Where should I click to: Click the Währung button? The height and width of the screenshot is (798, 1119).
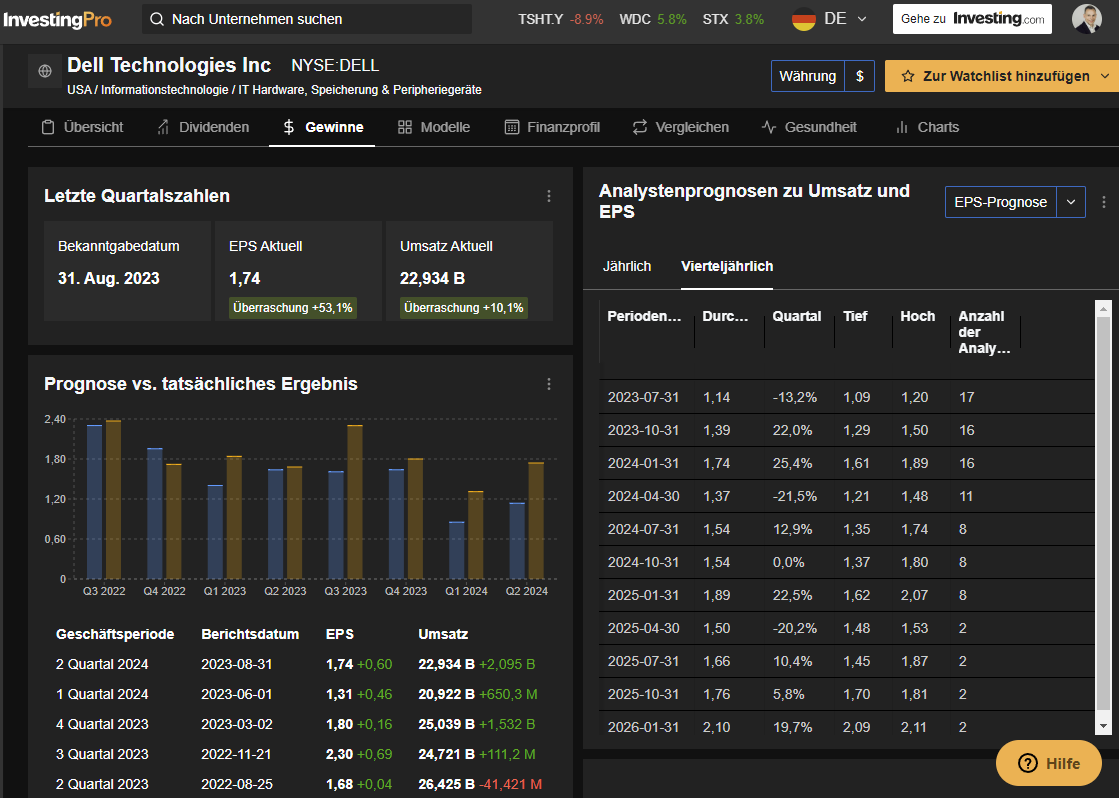[x=807, y=76]
